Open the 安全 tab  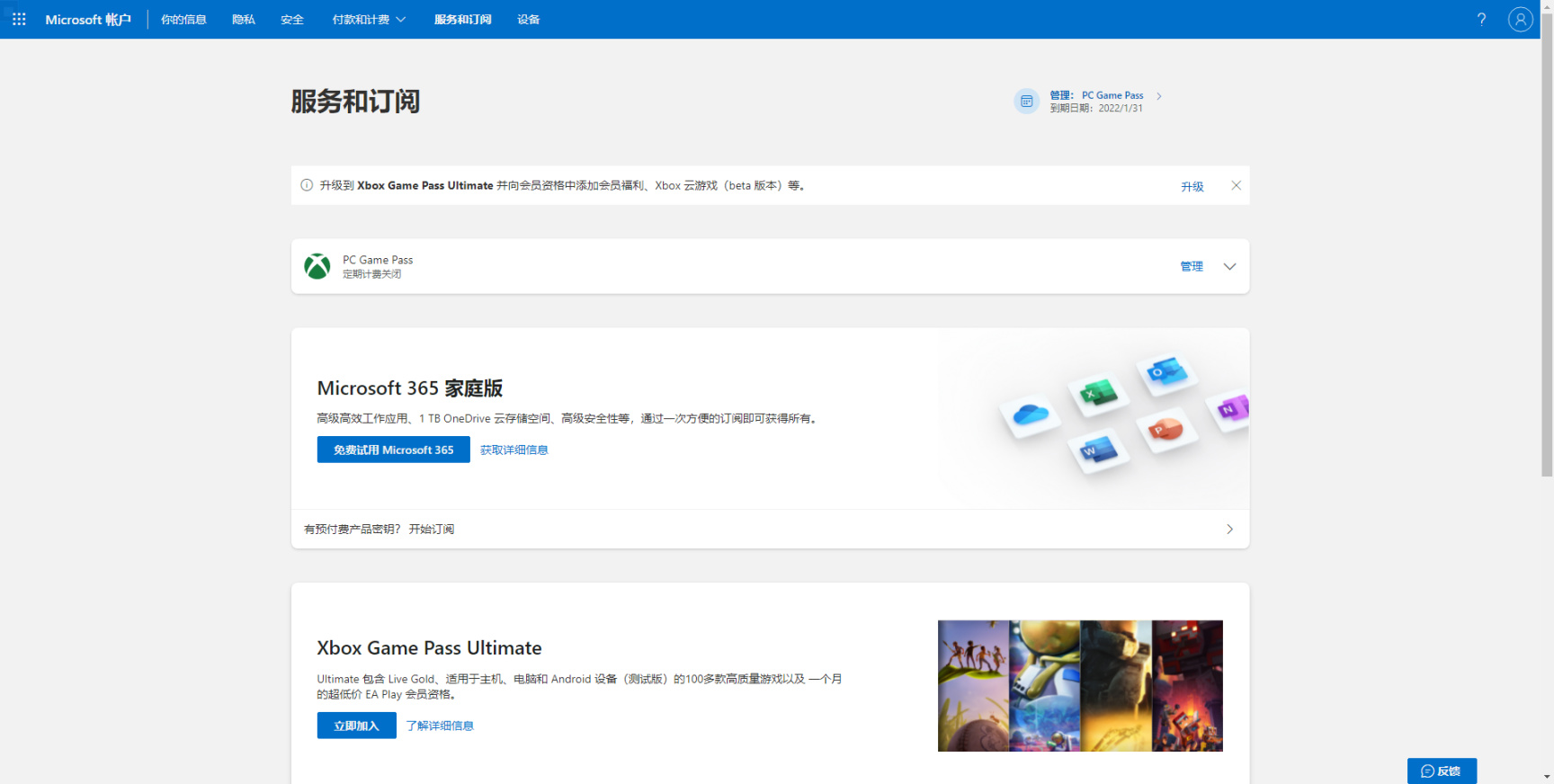pyautogui.click(x=291, y=19)
